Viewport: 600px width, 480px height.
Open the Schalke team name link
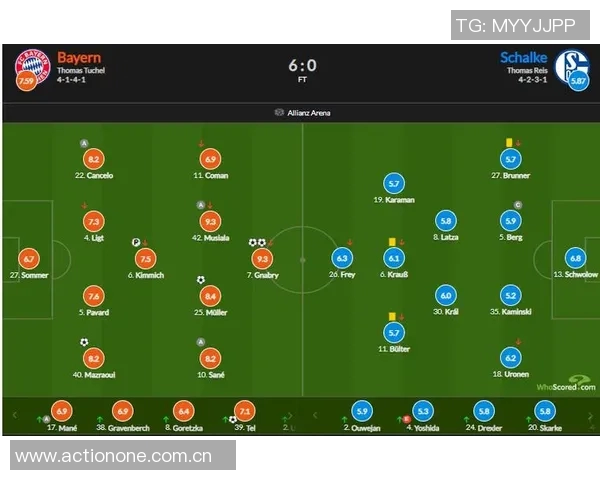coord(524,58)
